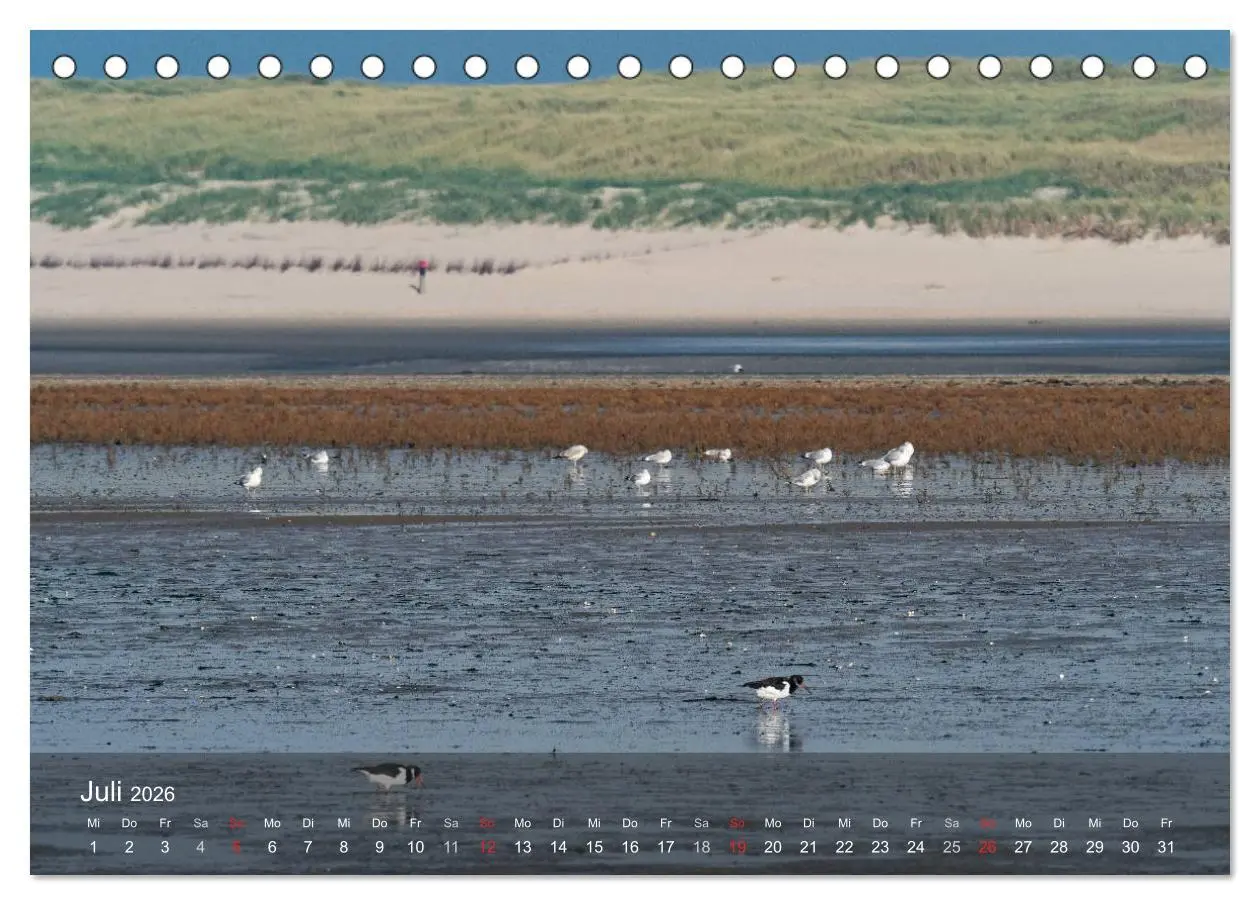
Task: Pick the grey Saturday date 18
Action: pos(701,847)
